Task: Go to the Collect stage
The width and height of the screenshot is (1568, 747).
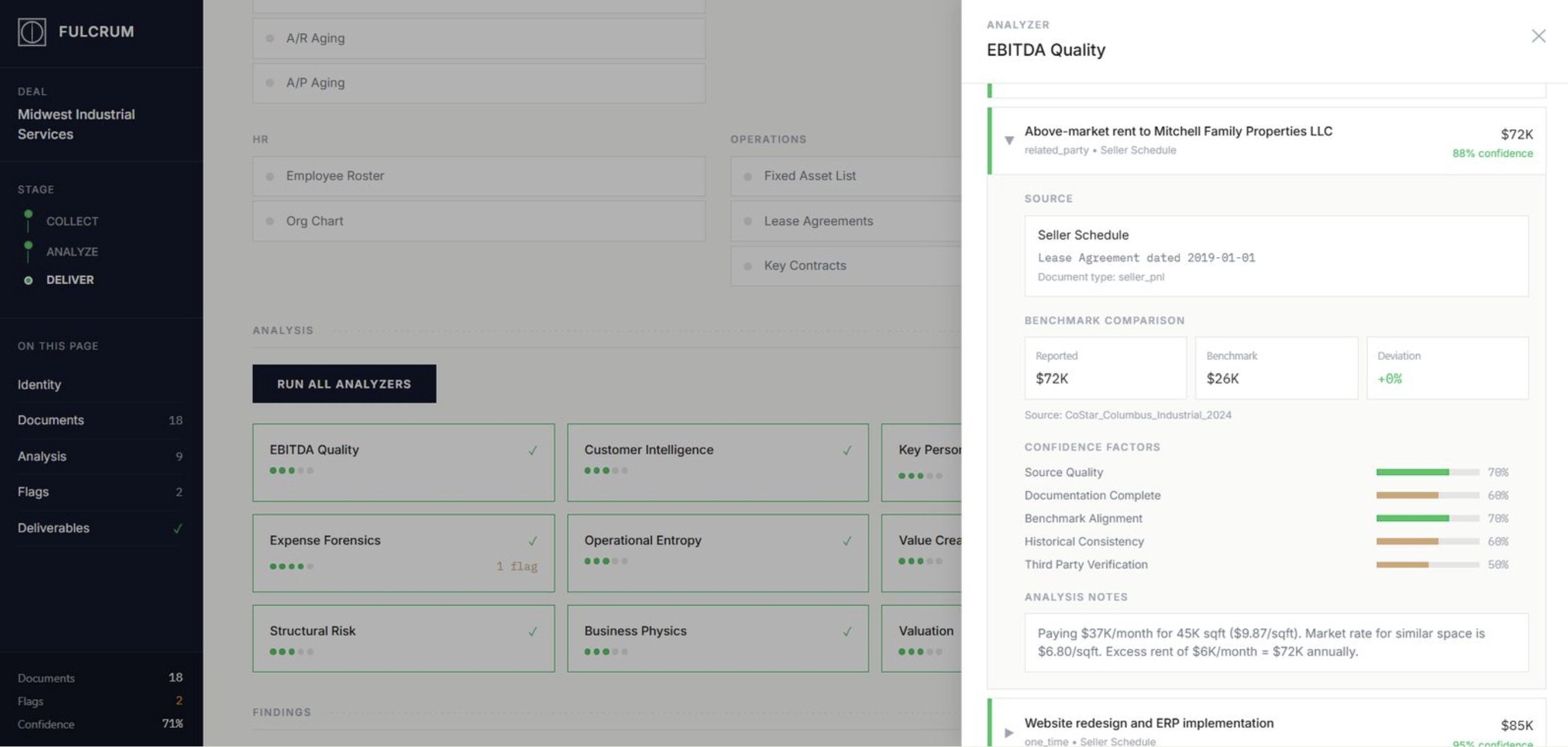Action: pos(72,221)
